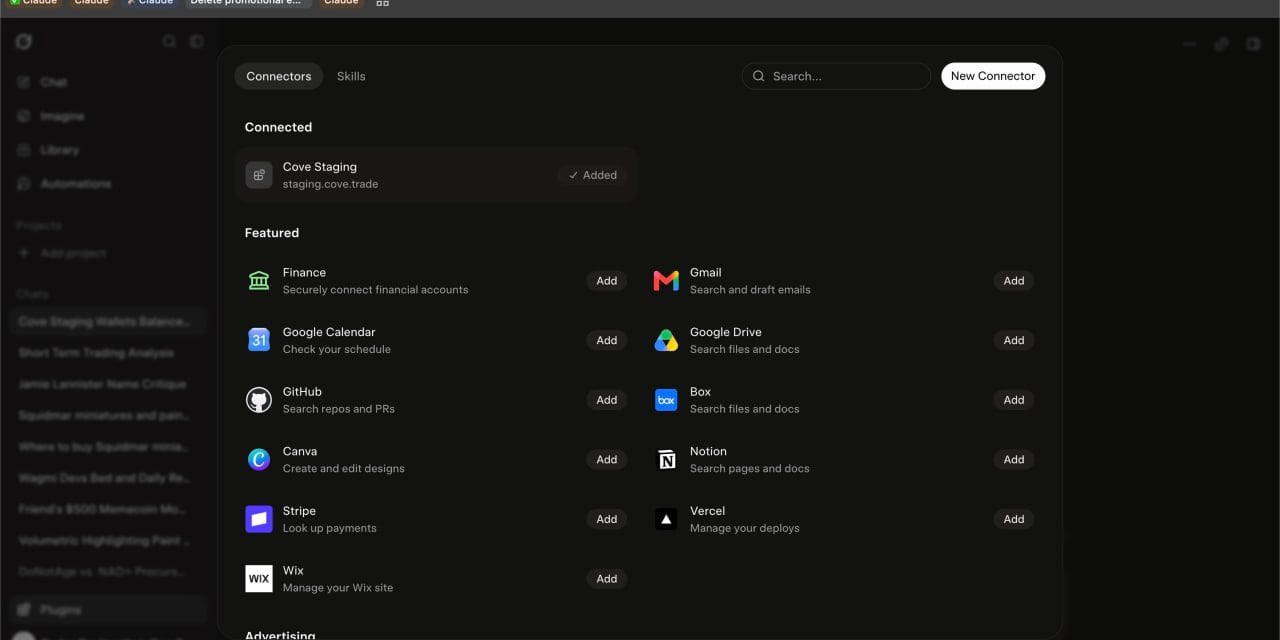Click the 'Manage your deploys' description
The height and width of the screenshot is (640, 1280).
point(745,528)
